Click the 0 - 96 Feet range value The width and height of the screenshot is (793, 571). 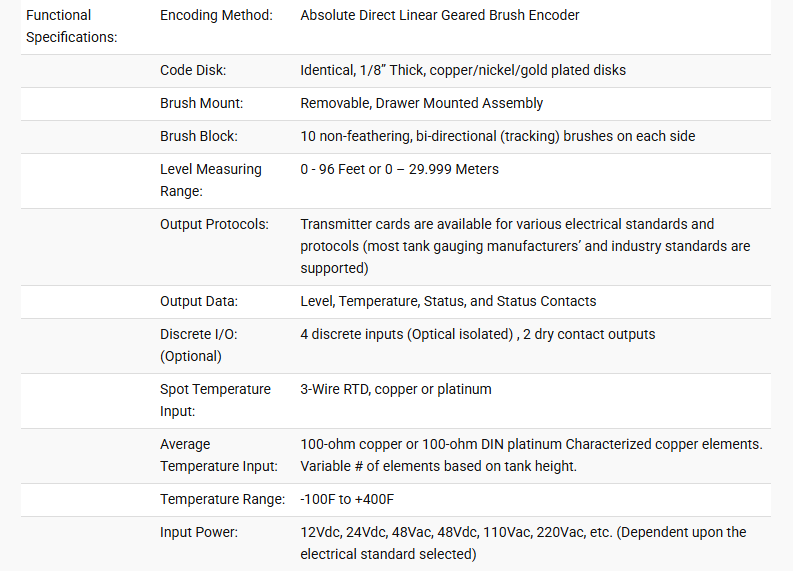(x=399, y=169)
